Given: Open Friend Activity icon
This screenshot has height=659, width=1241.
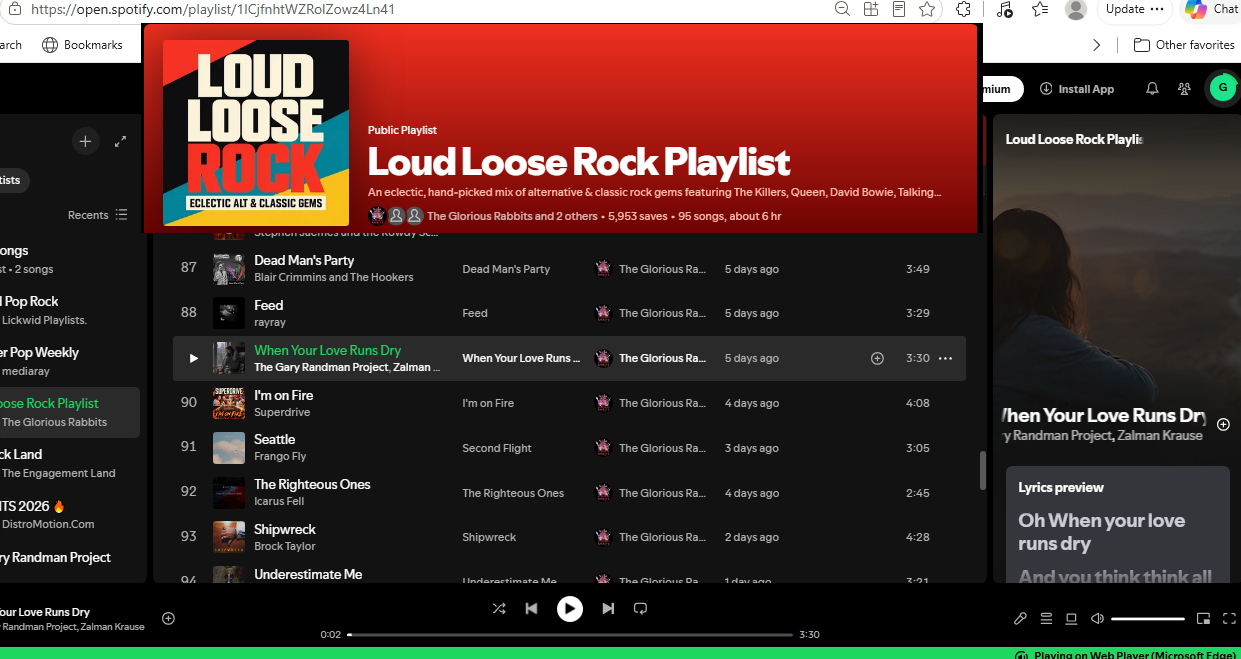Looking at the screenshot, I should pos(1185,89).
